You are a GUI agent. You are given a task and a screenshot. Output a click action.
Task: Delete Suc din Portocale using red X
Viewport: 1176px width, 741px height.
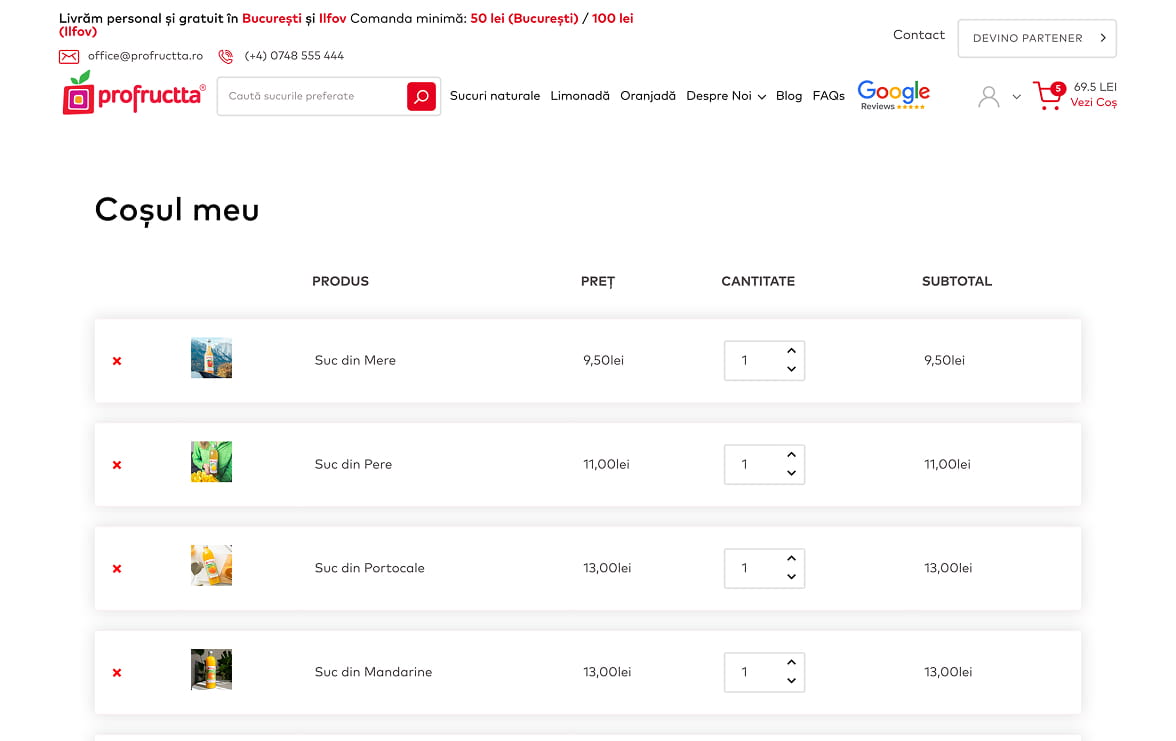(x=117, y=569)
